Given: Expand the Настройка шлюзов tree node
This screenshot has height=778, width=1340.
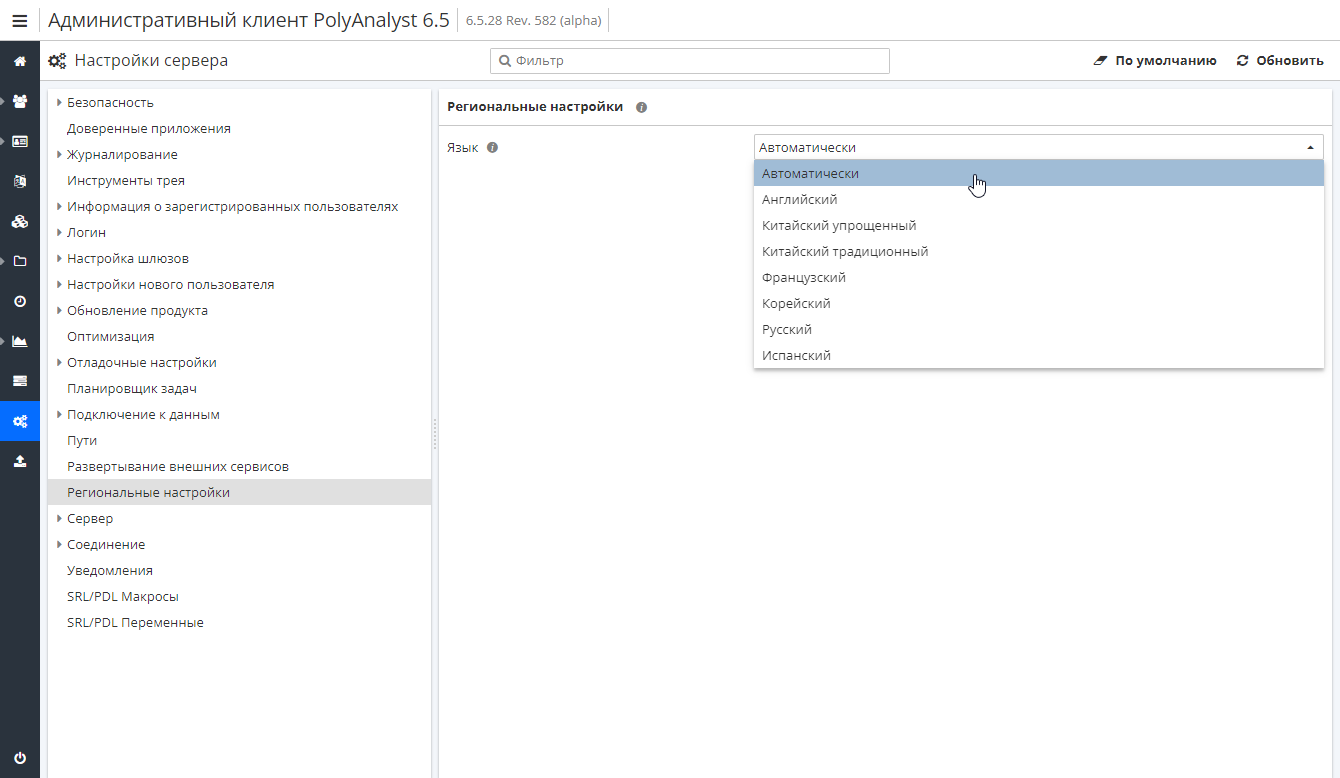Looking at the screenshot, I should tap(59, 258).
